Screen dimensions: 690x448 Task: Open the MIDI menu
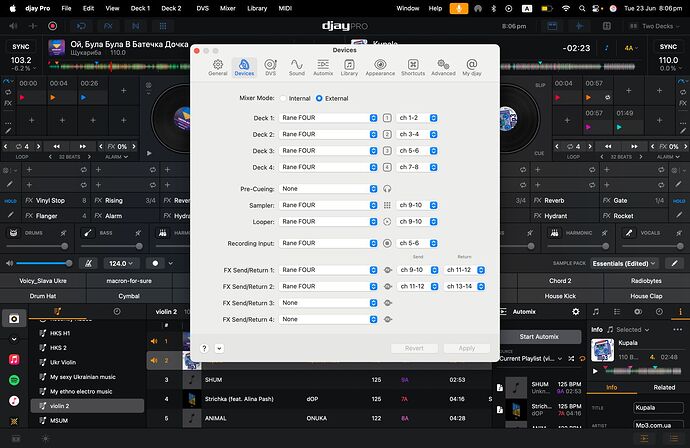285,8
